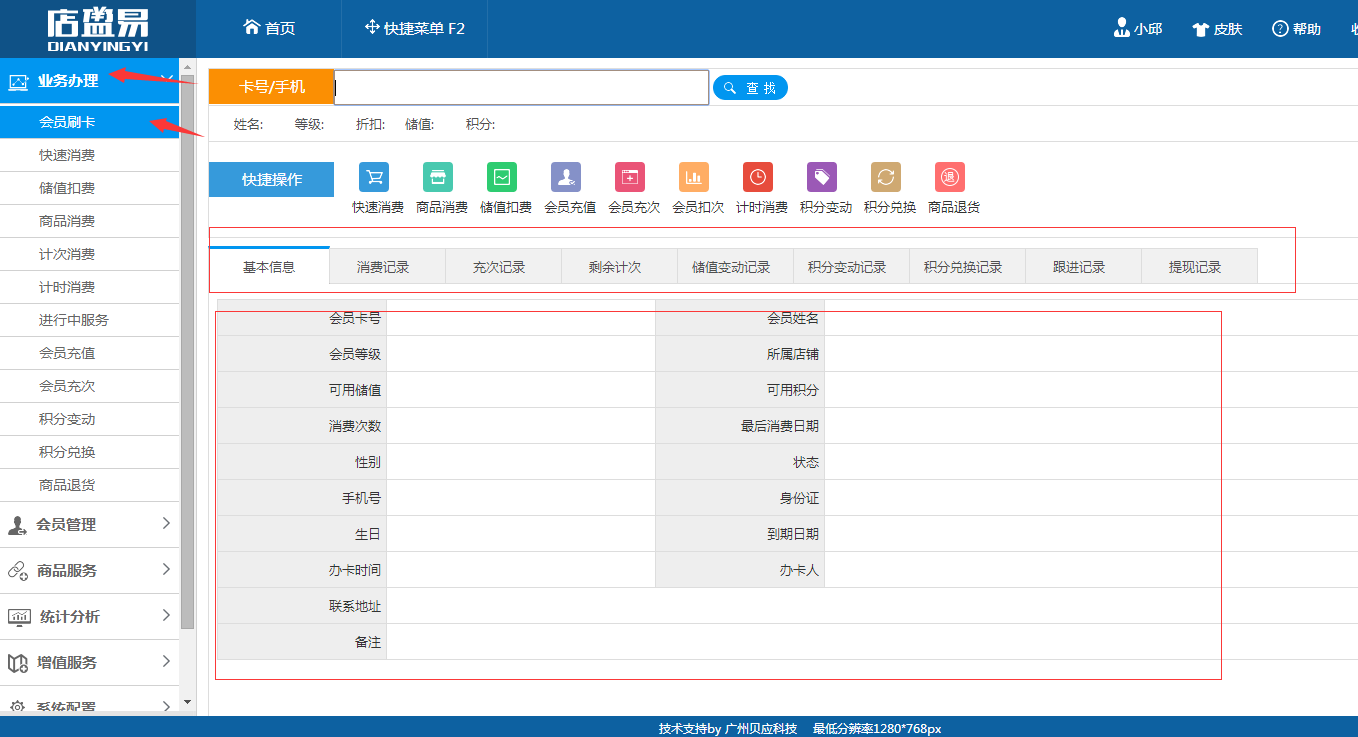The image size is (1358, 737).
Task: Click the 商品退货 red icon
Action: [x=950, y=177]
